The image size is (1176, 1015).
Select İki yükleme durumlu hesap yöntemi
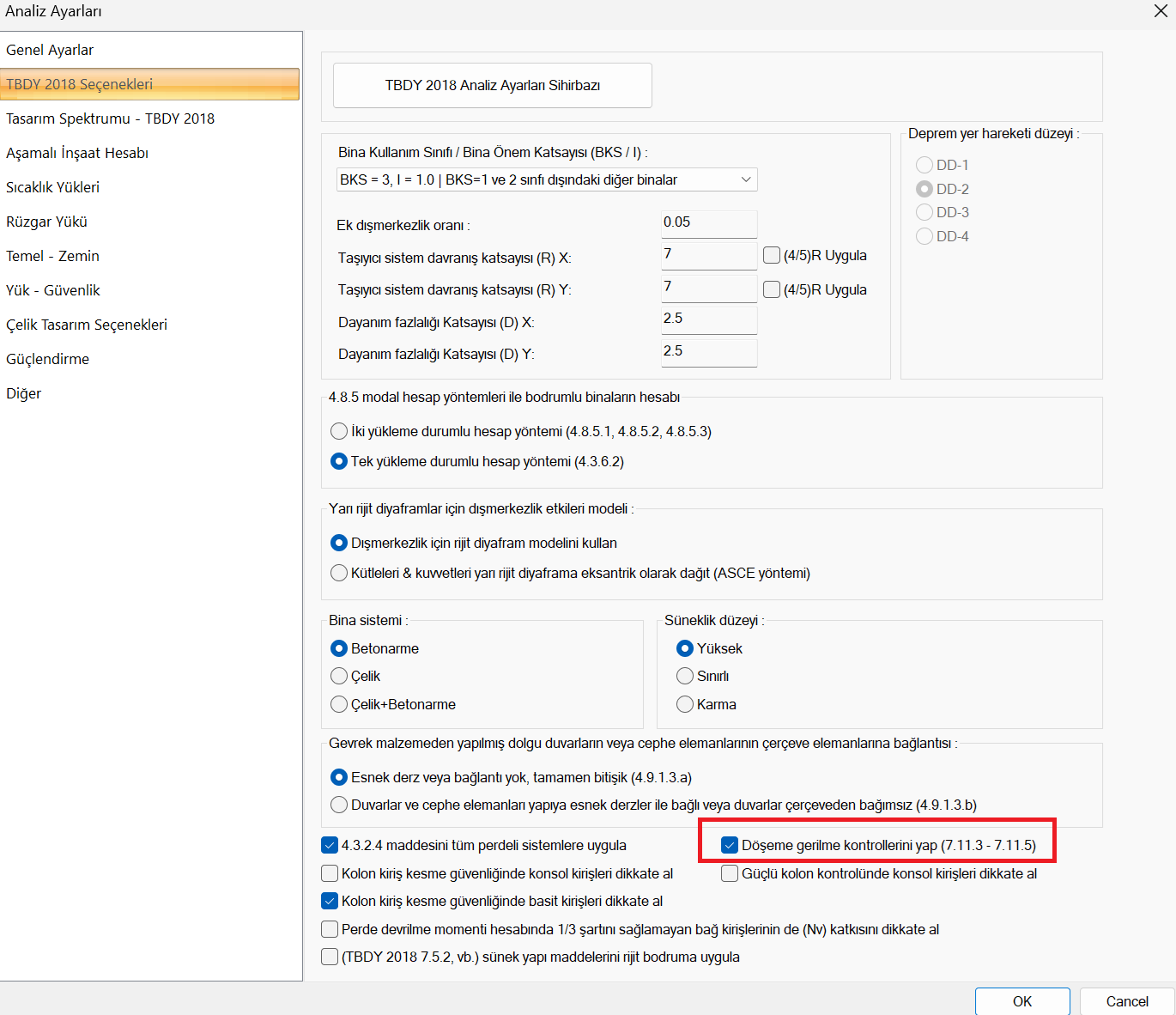pyautogui.click(x=339, y=431)
